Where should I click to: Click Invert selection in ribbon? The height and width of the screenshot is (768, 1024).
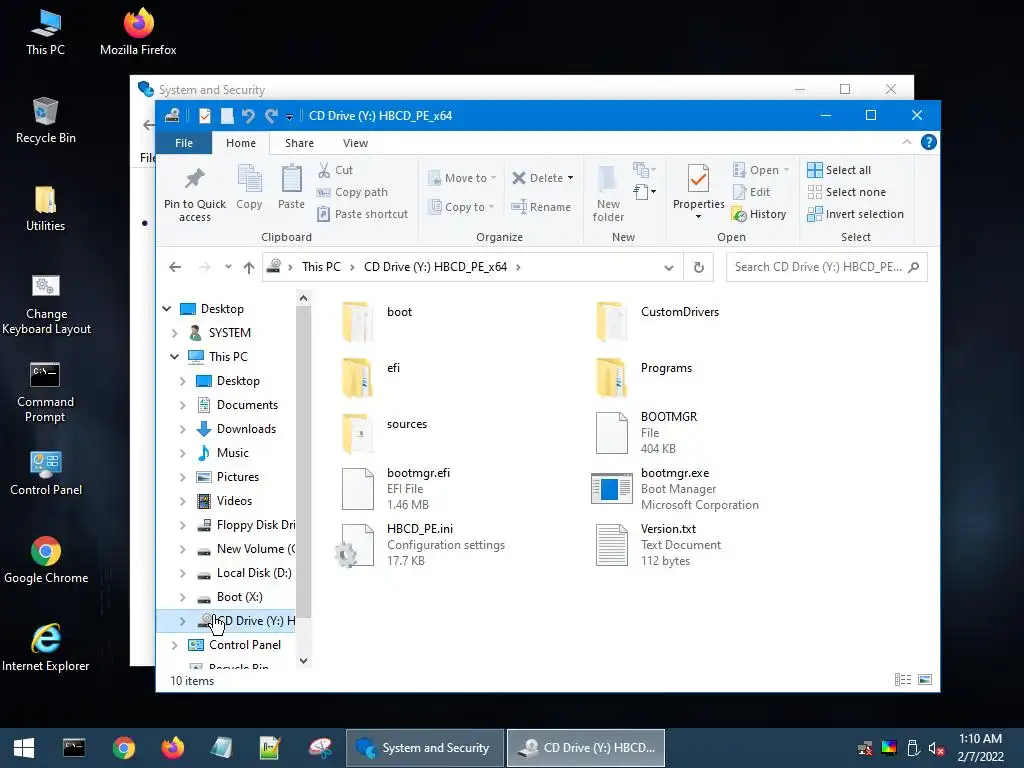pos(856,214)
